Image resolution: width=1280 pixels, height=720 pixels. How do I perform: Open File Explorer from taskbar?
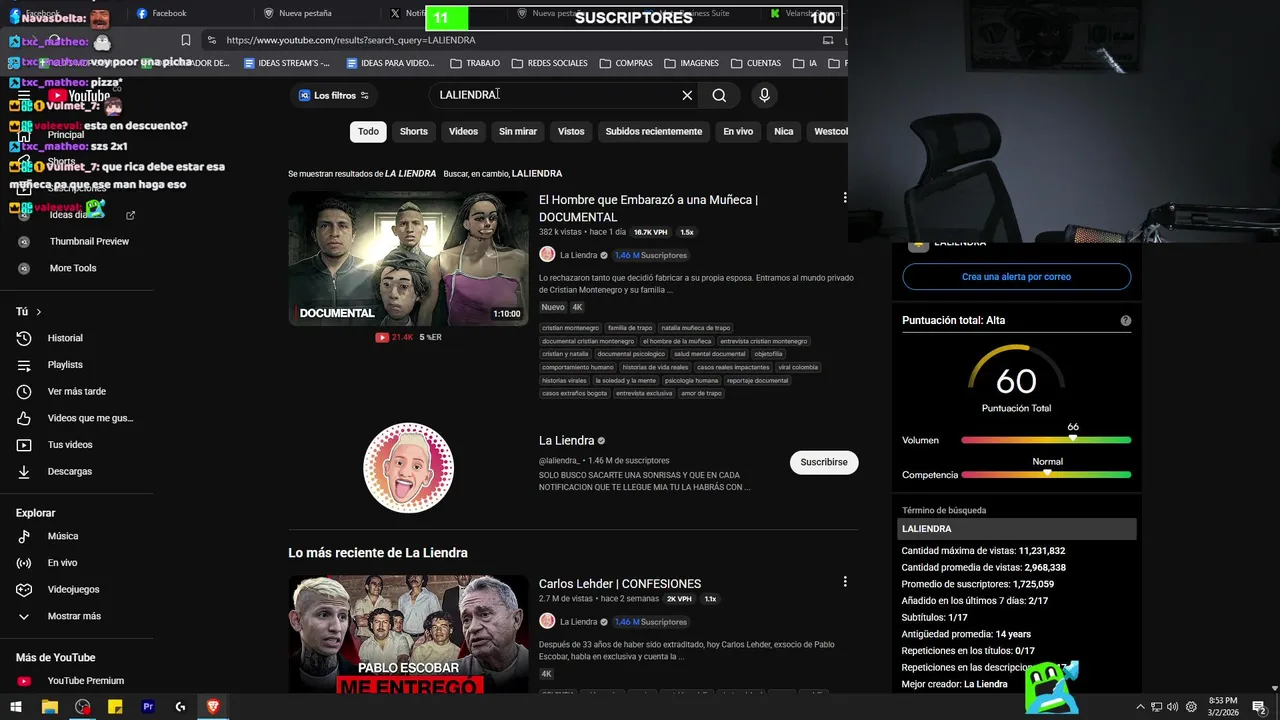click(50, 707)
